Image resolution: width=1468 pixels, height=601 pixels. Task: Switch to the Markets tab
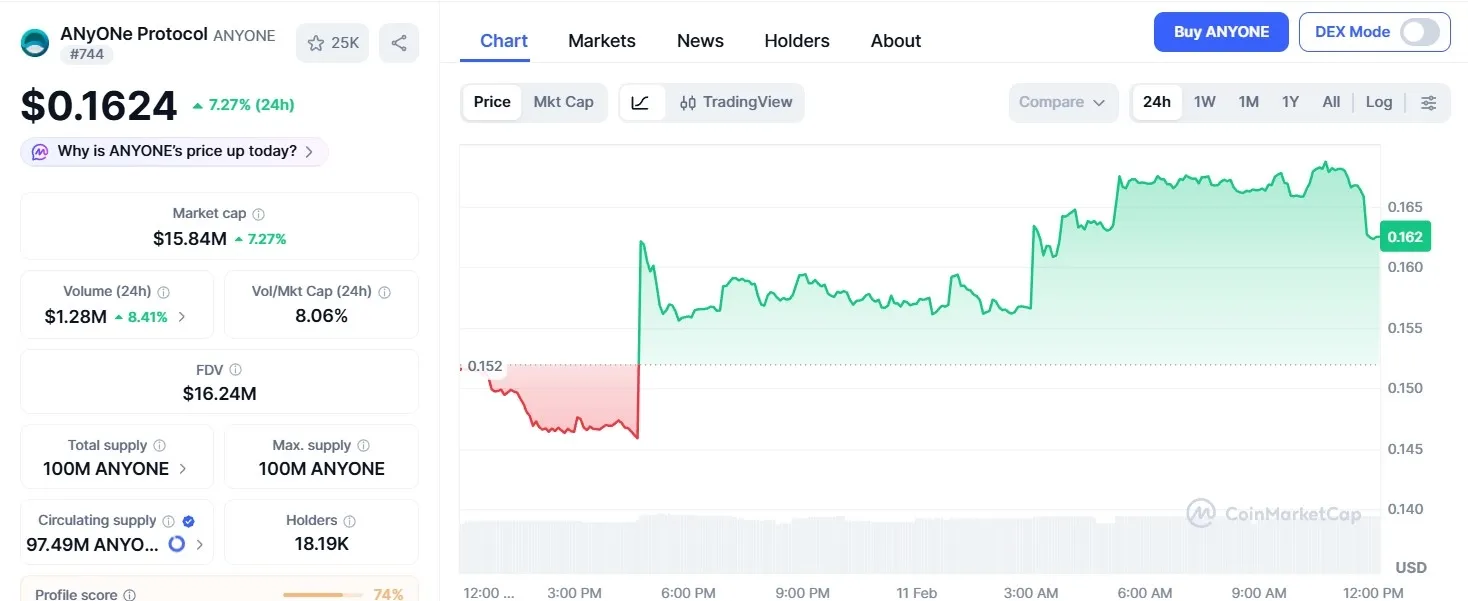click(x=601, y=40)
